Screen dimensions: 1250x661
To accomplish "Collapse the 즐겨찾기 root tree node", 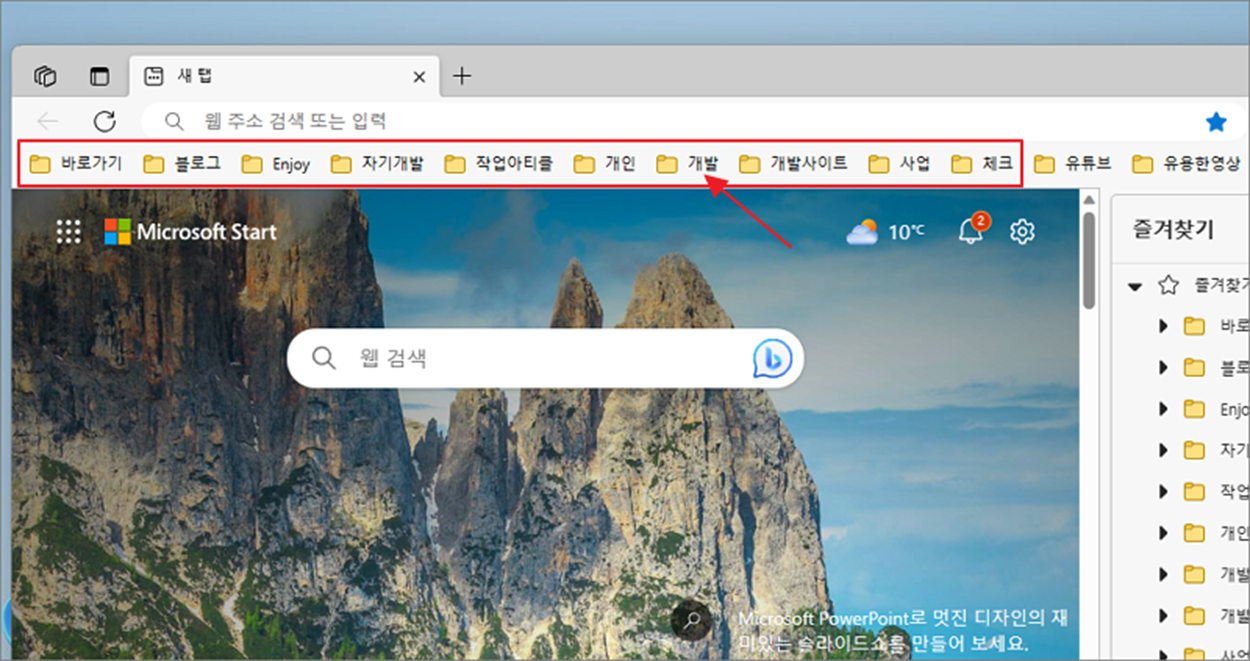I will (x=1134, y=286).
